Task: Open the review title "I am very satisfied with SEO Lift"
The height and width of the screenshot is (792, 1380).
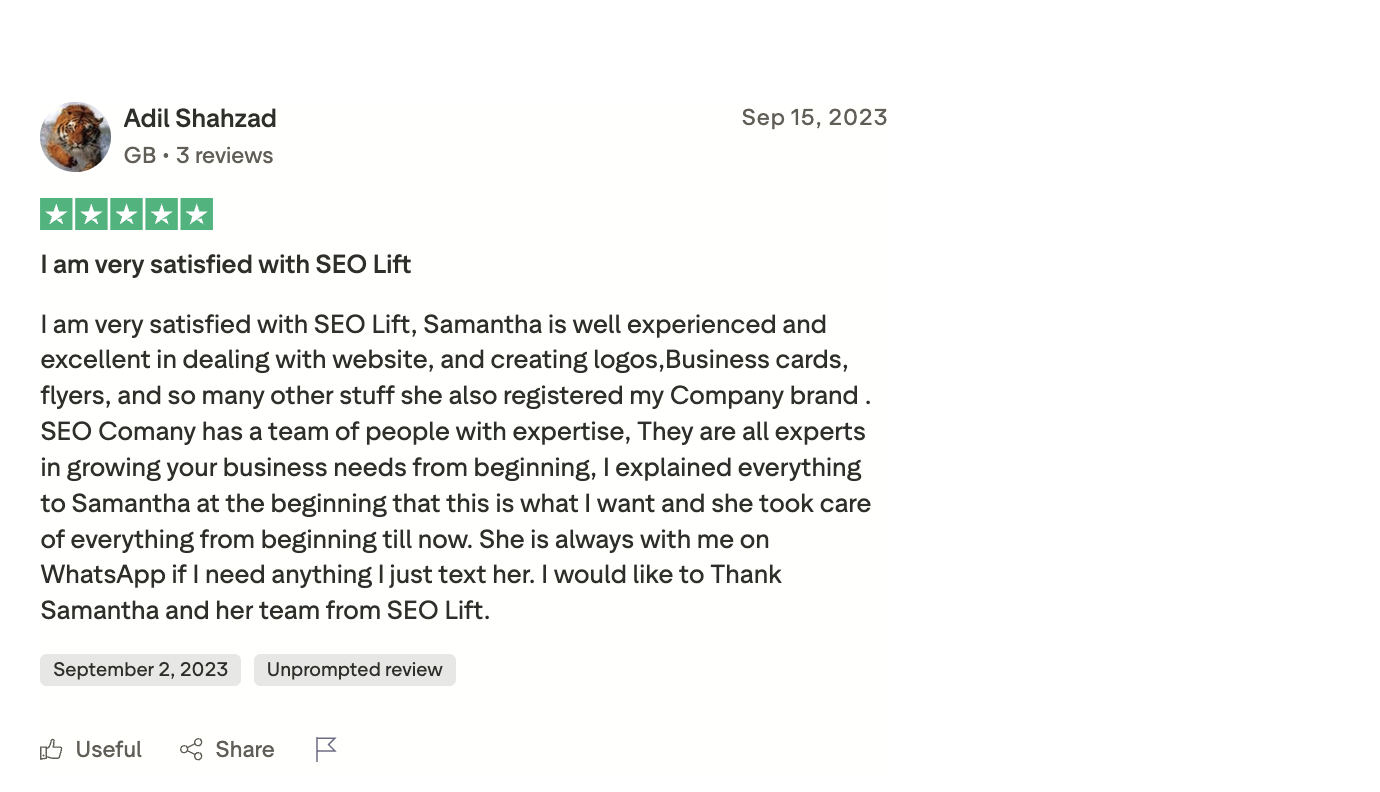Action: (226, 264)
